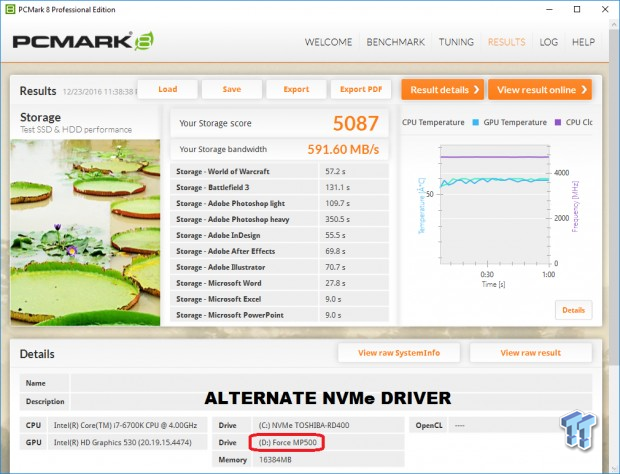The image size is (620, 474).
Task: Click the Export button
Action: pyautogui.click(x=296, y=89)
